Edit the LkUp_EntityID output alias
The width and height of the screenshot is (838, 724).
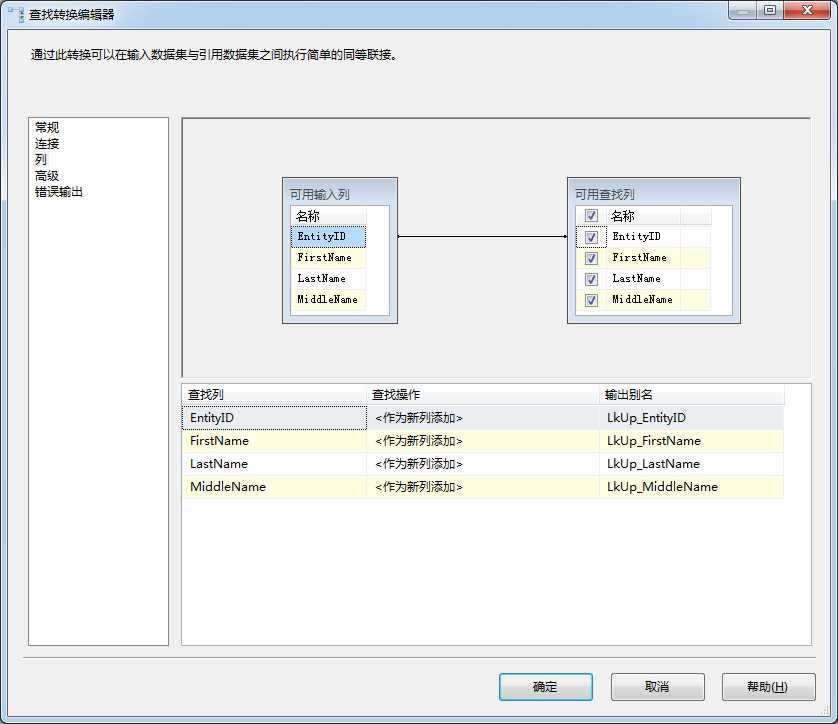pyautogui.click(x=692, y=418)
